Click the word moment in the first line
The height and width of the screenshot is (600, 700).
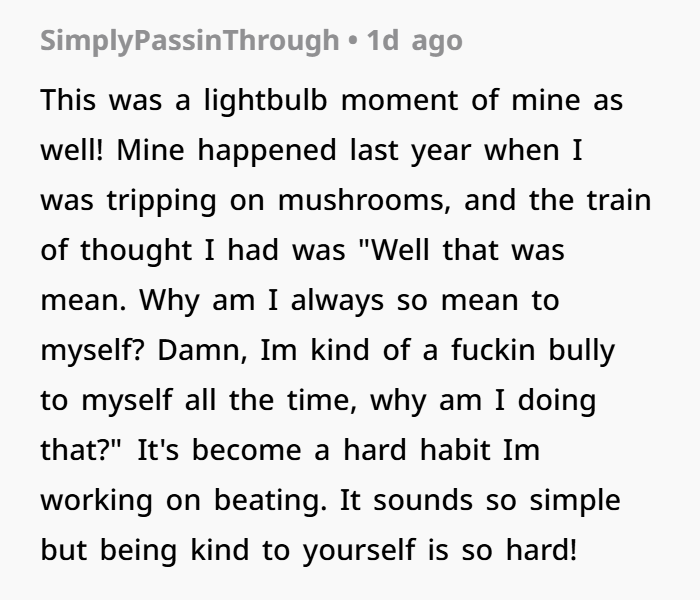click(400, 100)
